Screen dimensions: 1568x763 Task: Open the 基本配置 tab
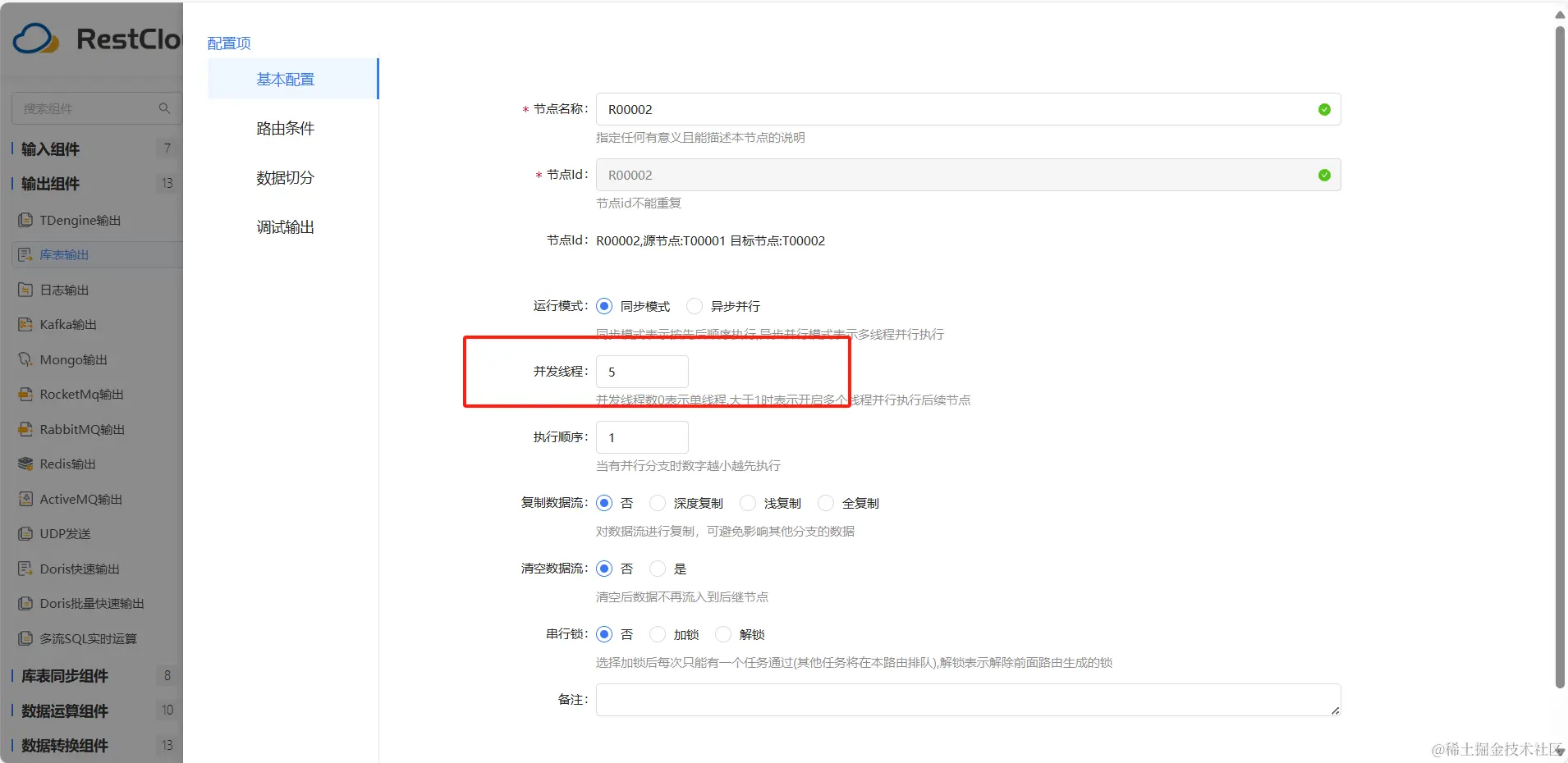(292, 79)
